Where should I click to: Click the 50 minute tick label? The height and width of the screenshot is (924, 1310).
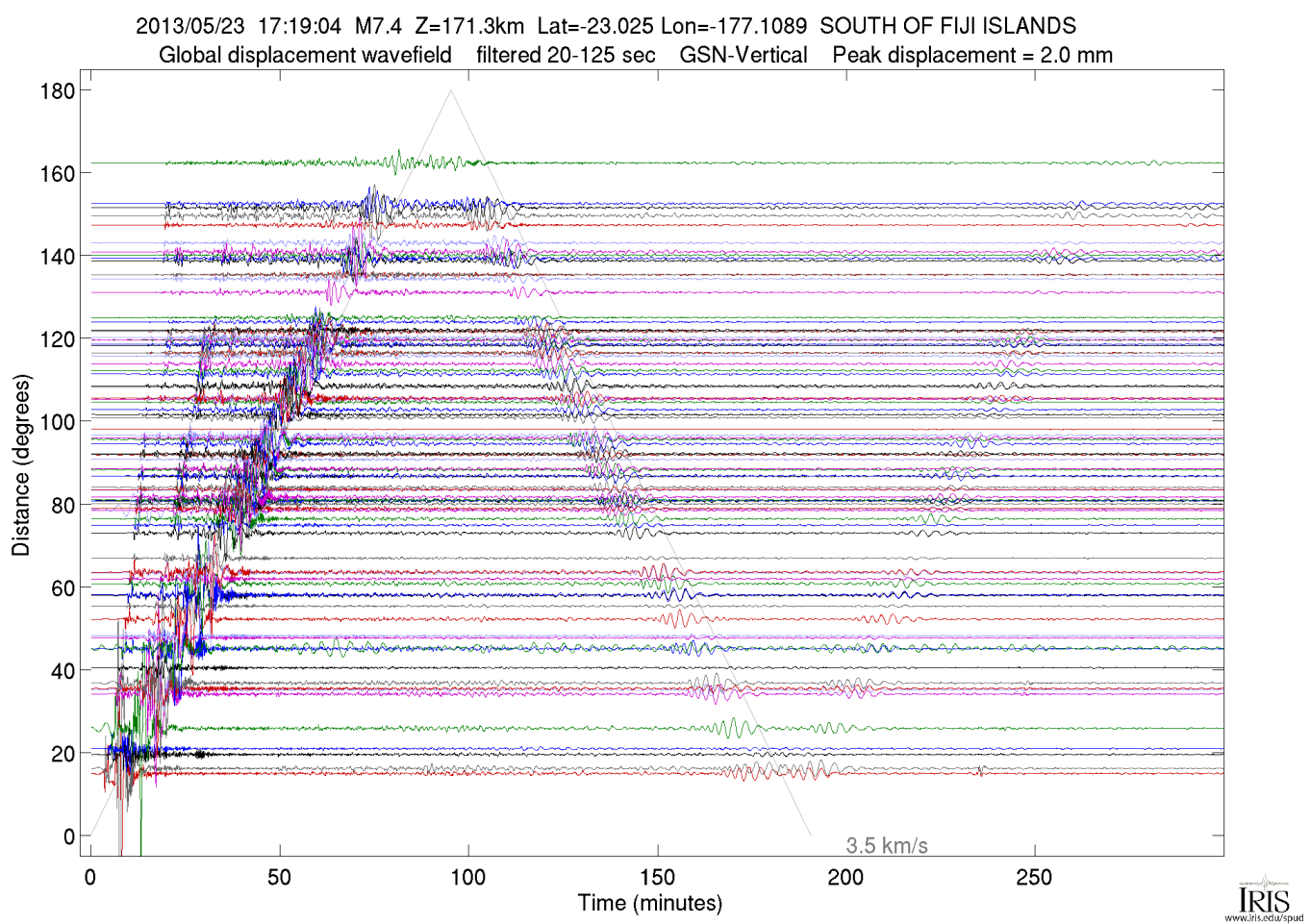pyautogui.click(x=279, y=878)
